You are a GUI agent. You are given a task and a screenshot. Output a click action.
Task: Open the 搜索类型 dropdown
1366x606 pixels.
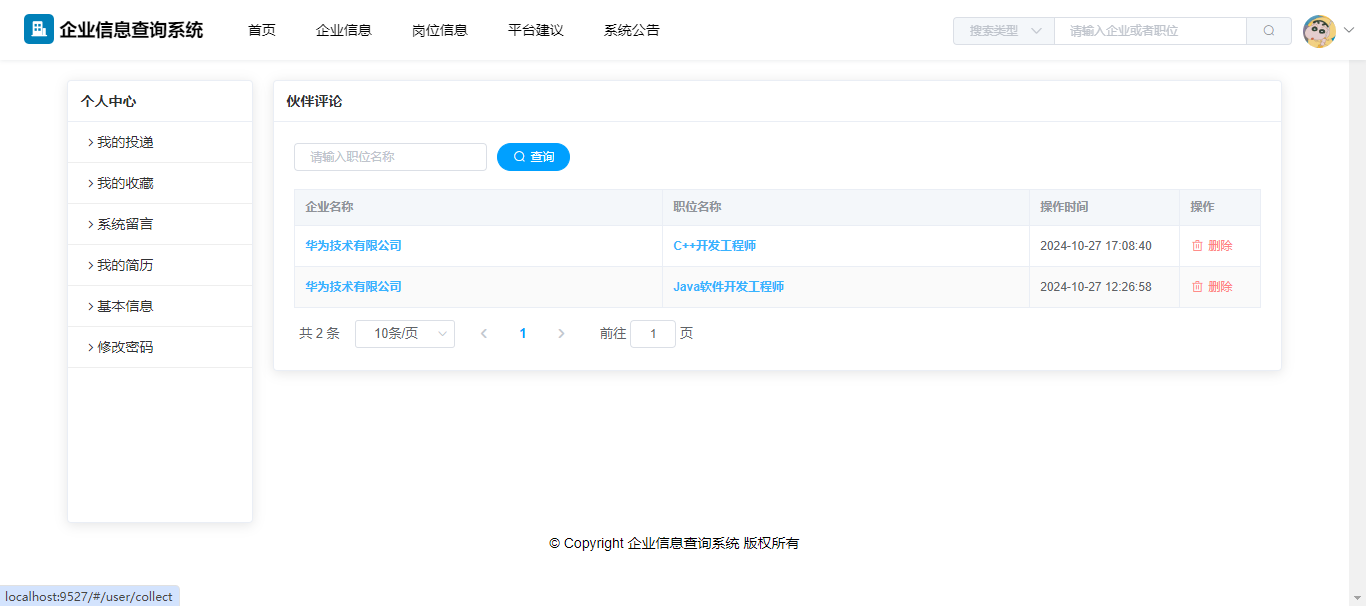1004,31
